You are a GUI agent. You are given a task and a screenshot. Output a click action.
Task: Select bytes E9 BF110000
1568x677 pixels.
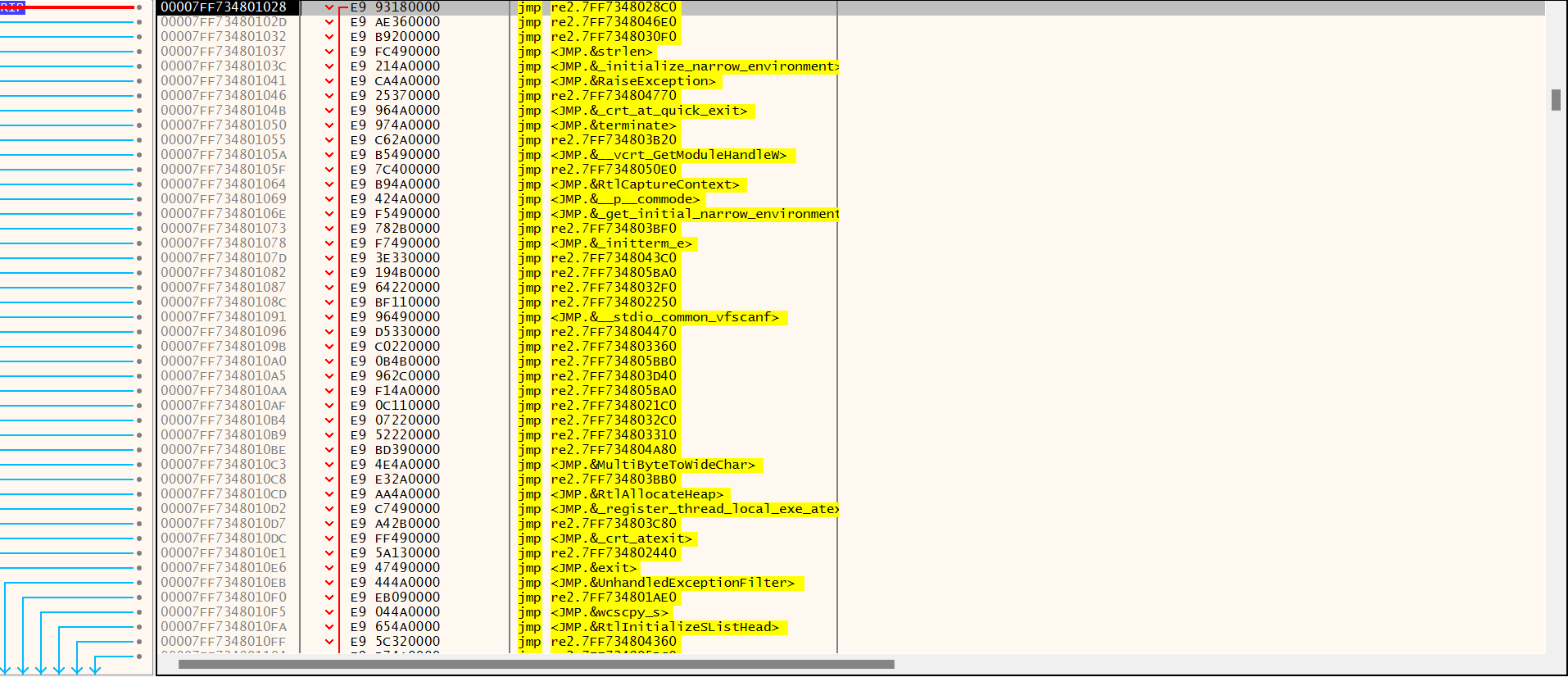click(395, 302)
